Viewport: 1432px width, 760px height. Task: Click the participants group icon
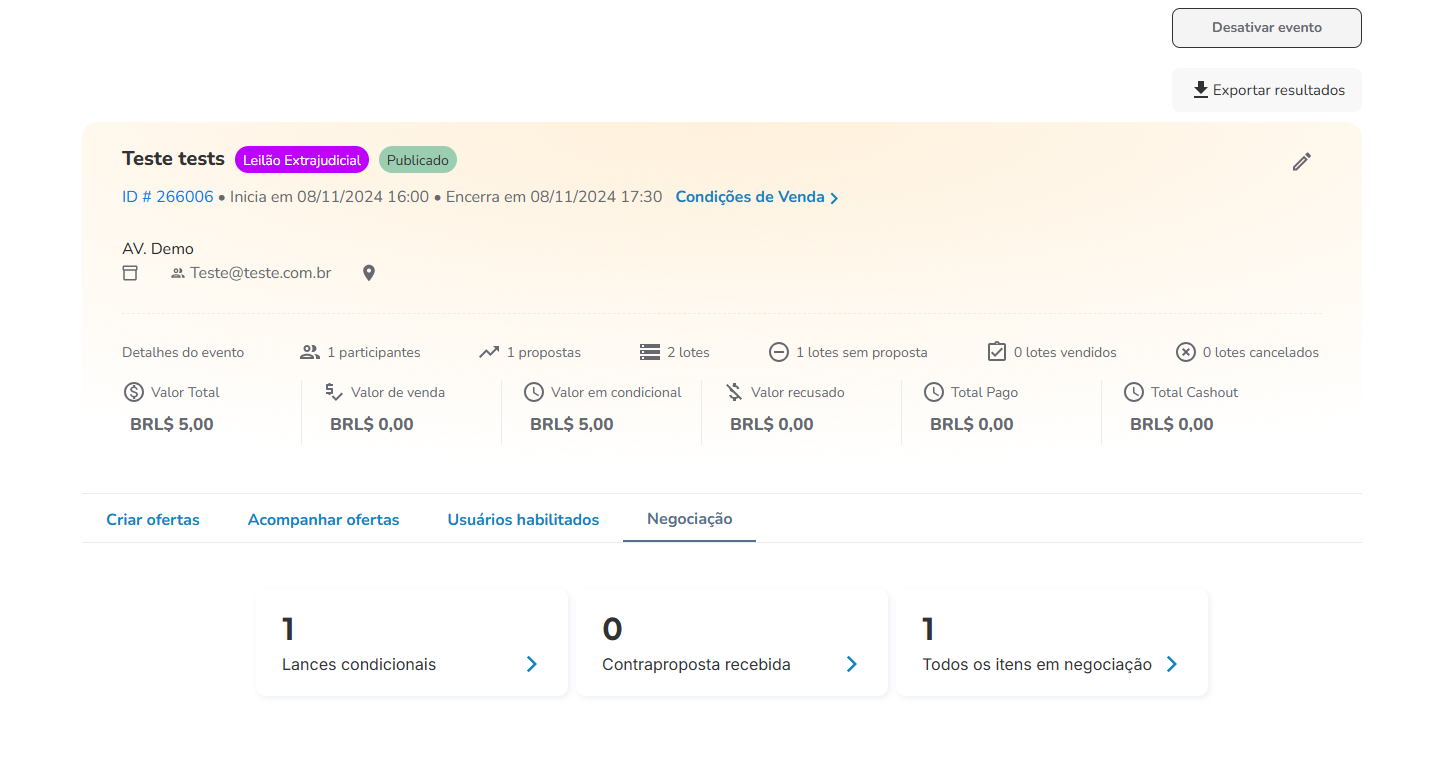[310, 352]
